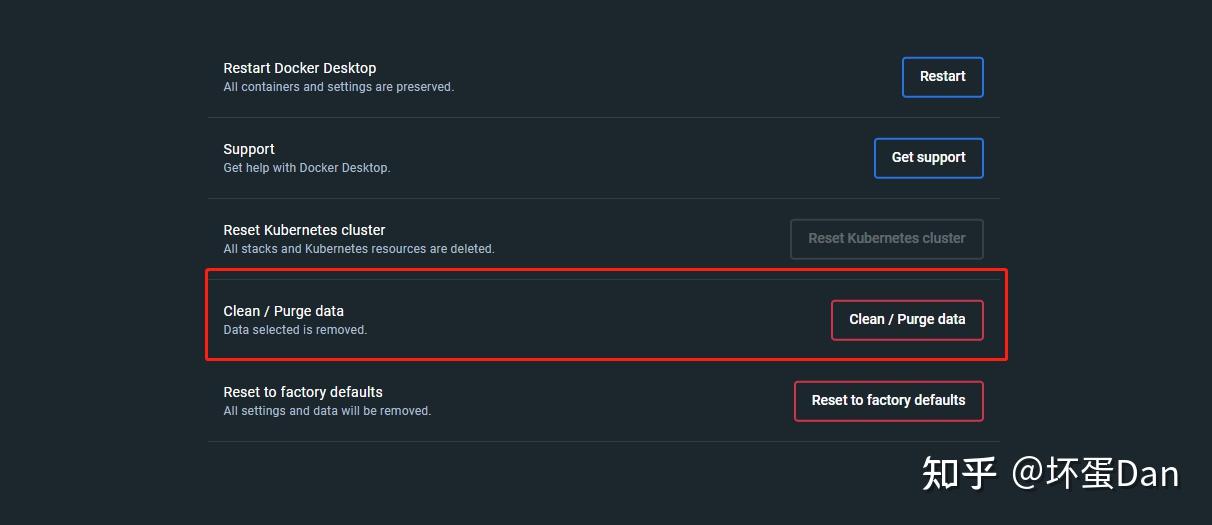Image resolution: width=1212 pixels, height=525 pixels.
Task: Select 'All settings and data will be removed' text
Action: [326, 411]
